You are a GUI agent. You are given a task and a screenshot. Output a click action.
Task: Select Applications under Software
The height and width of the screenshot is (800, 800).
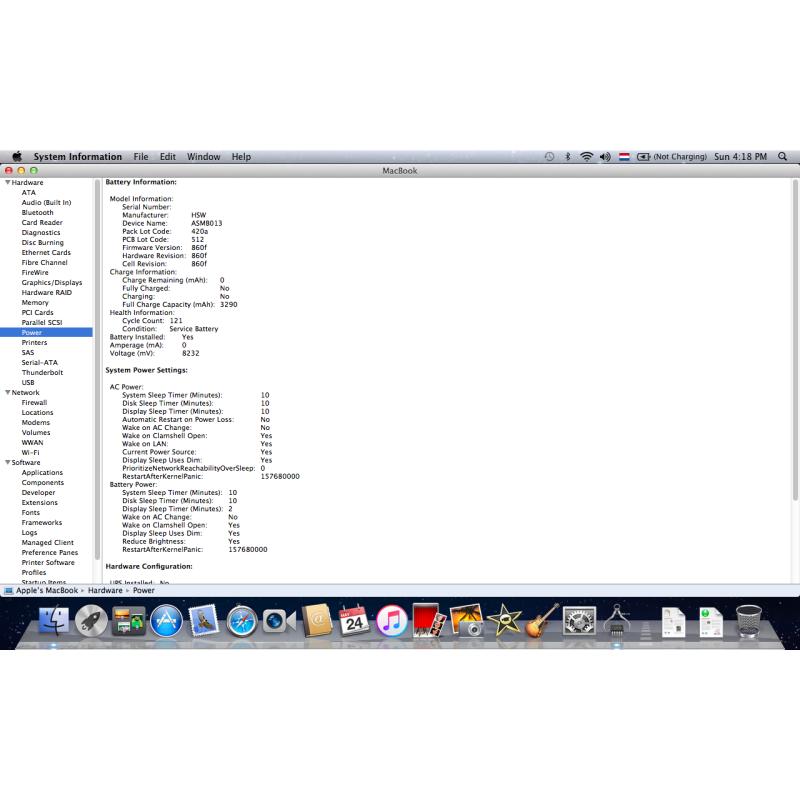coord(42,472)
